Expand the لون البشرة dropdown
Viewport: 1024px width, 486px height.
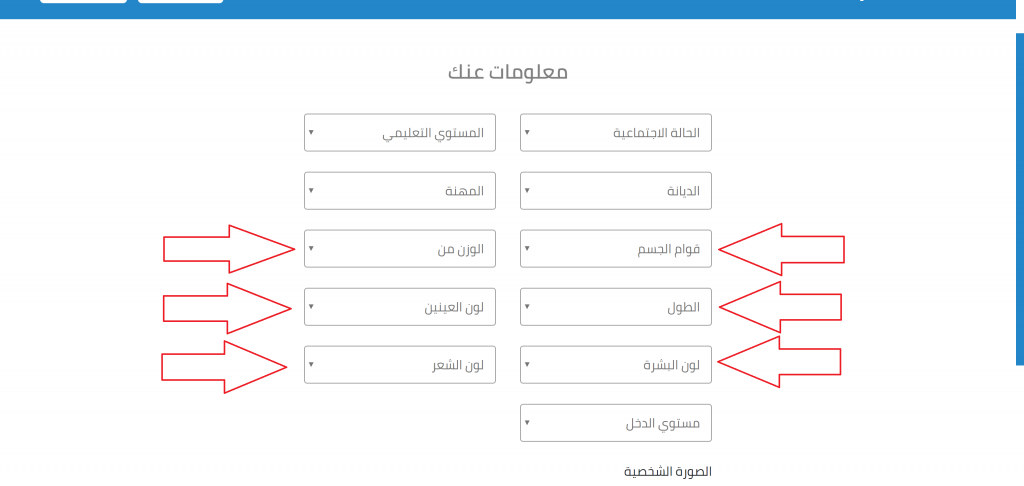615,364
